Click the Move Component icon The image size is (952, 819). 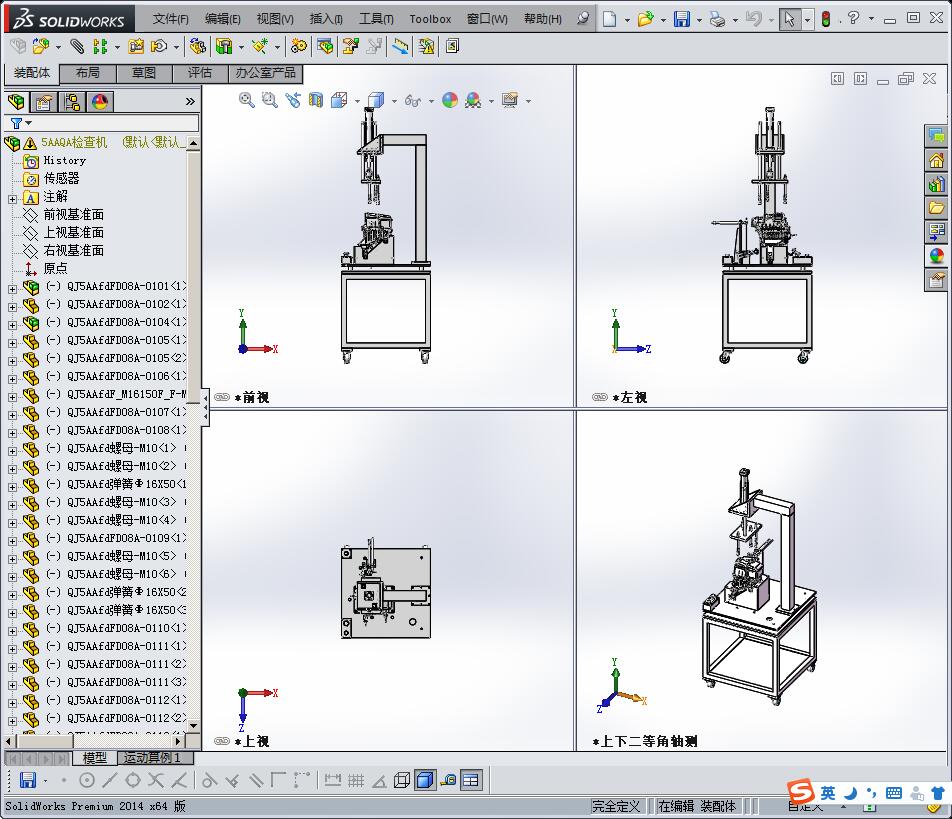pyautogui.click(x=158, y=46)
